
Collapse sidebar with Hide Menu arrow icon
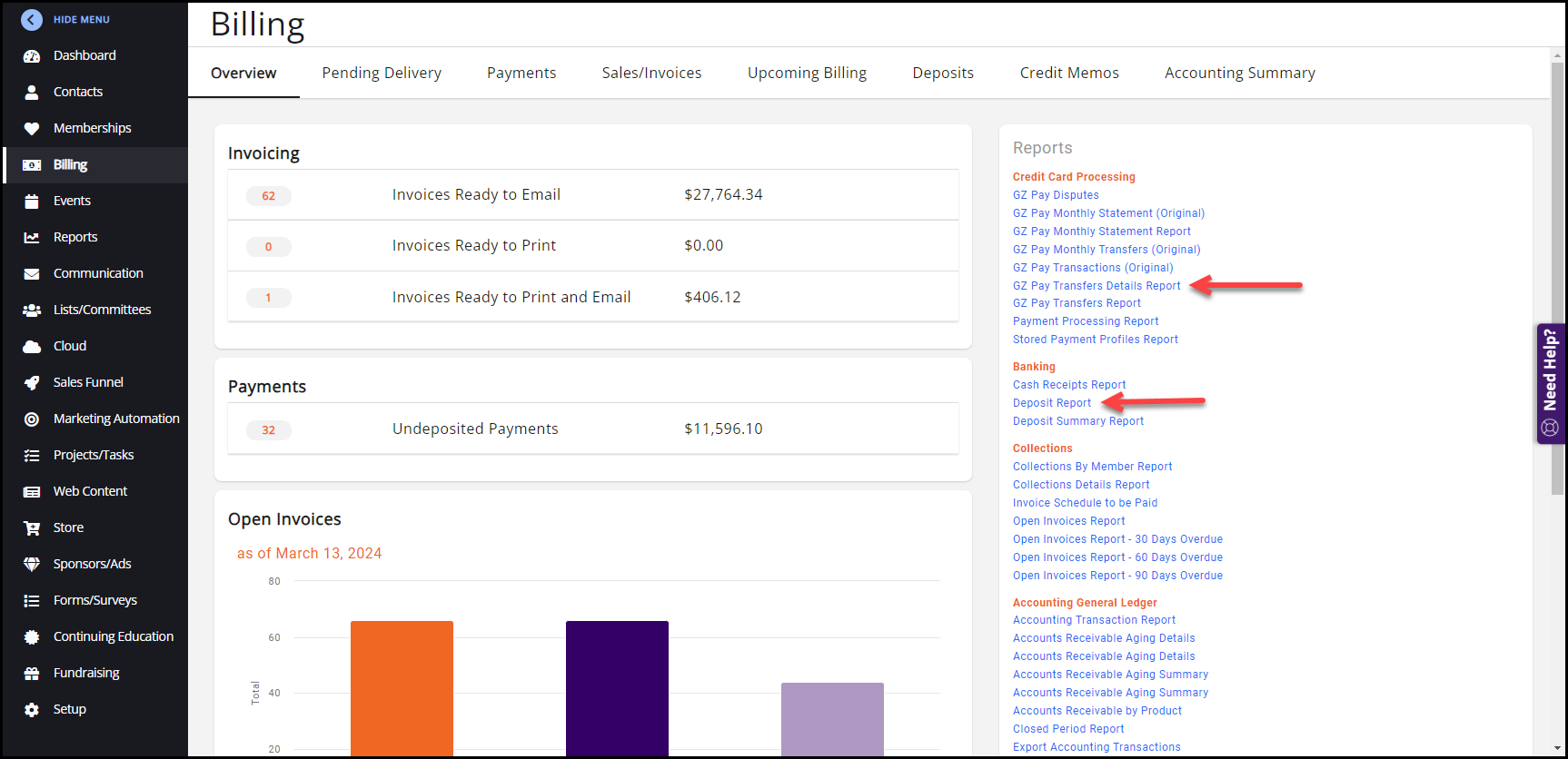(32, 19)
